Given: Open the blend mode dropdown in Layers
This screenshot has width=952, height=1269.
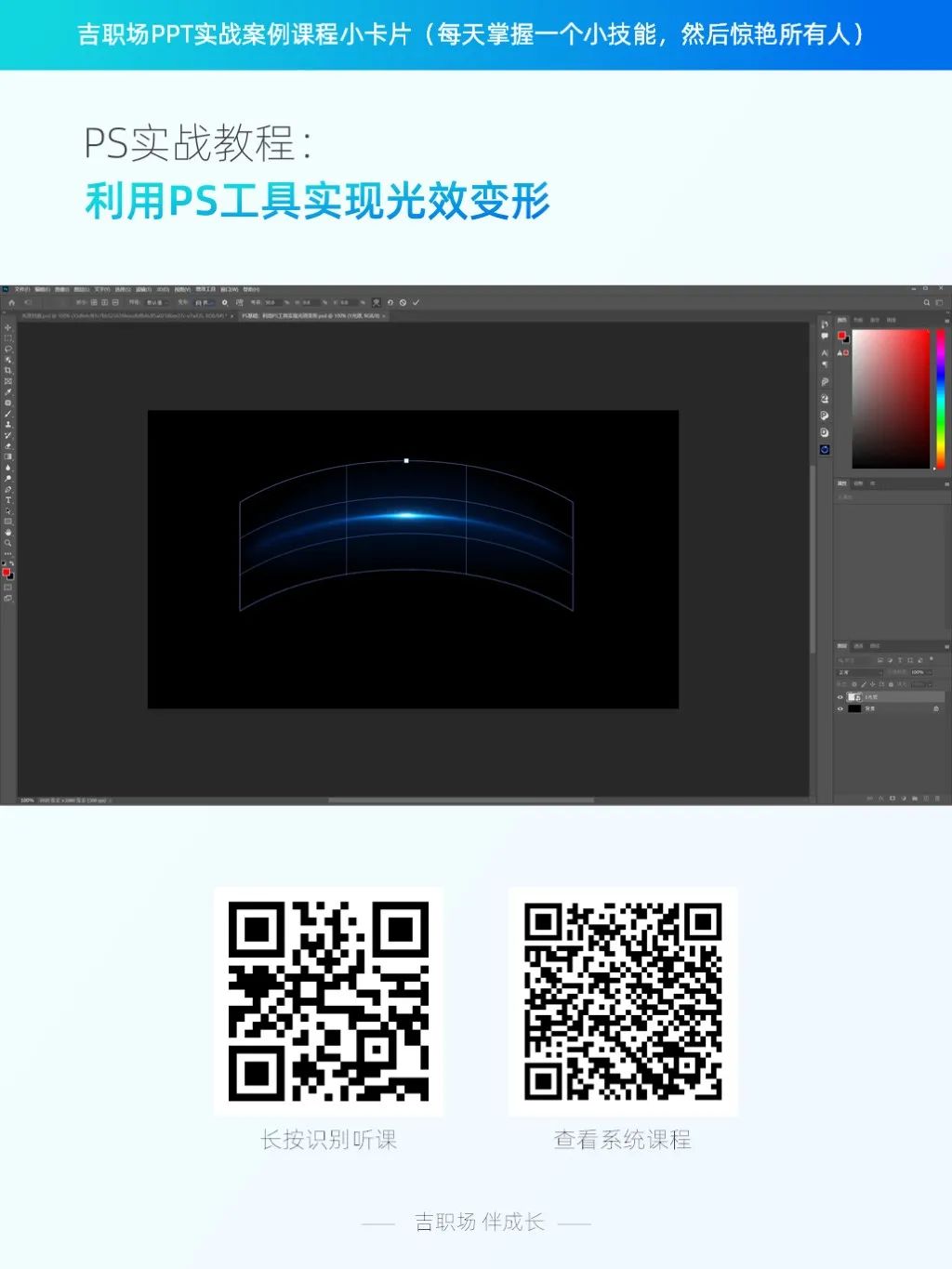Looking at the screenshot, I should click(x=859, y=672).
